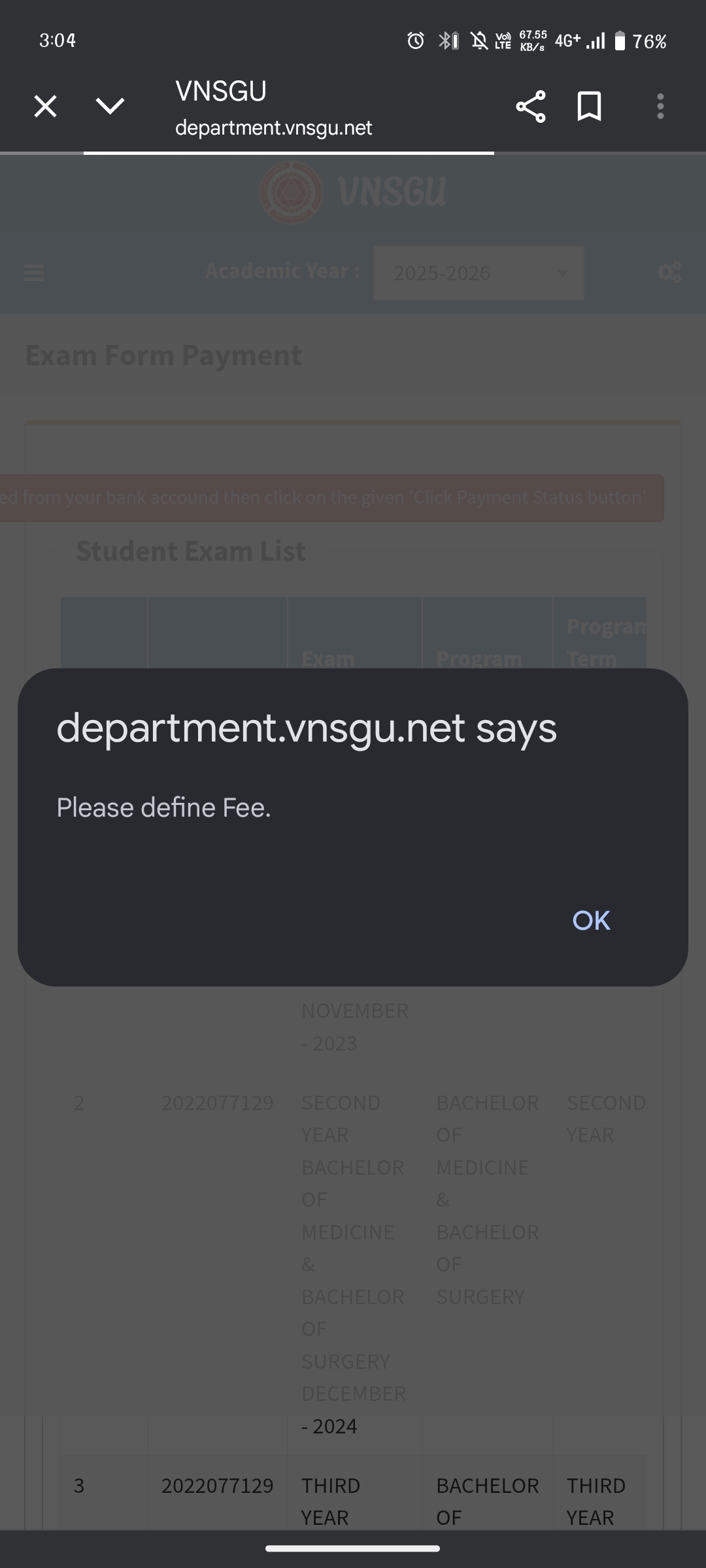The image size is (706, 1568).
Task: Select row 3 seat number 2022077129
Action: tap(217, 1486)
